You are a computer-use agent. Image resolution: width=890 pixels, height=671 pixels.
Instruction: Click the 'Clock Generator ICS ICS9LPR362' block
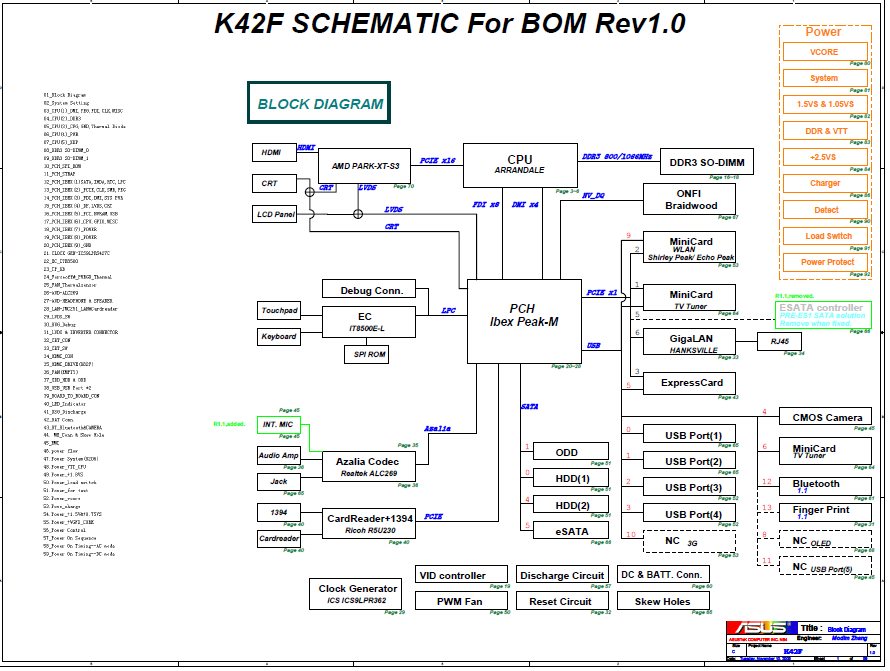tap(355, 594)
